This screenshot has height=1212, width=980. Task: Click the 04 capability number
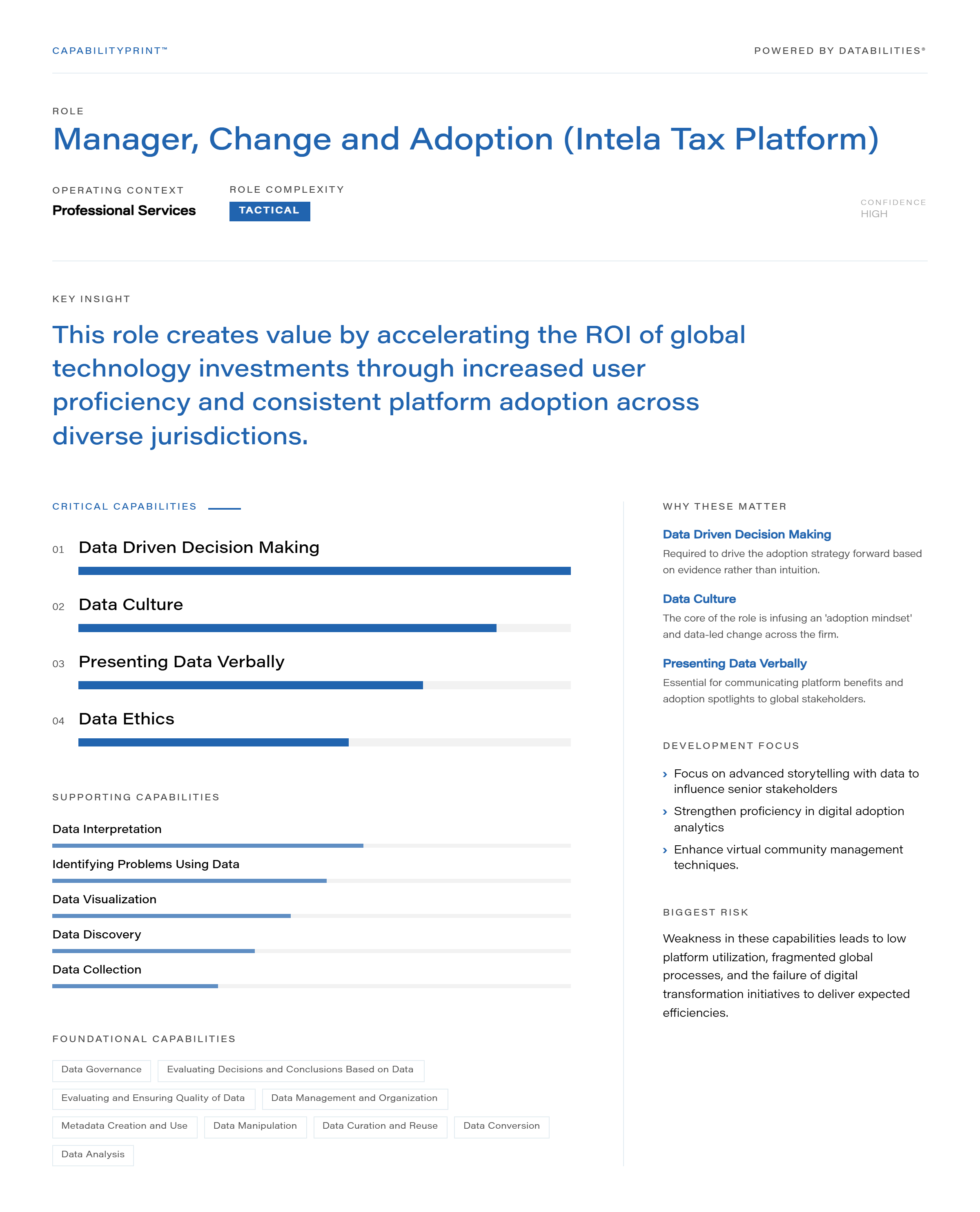point(58,721)
